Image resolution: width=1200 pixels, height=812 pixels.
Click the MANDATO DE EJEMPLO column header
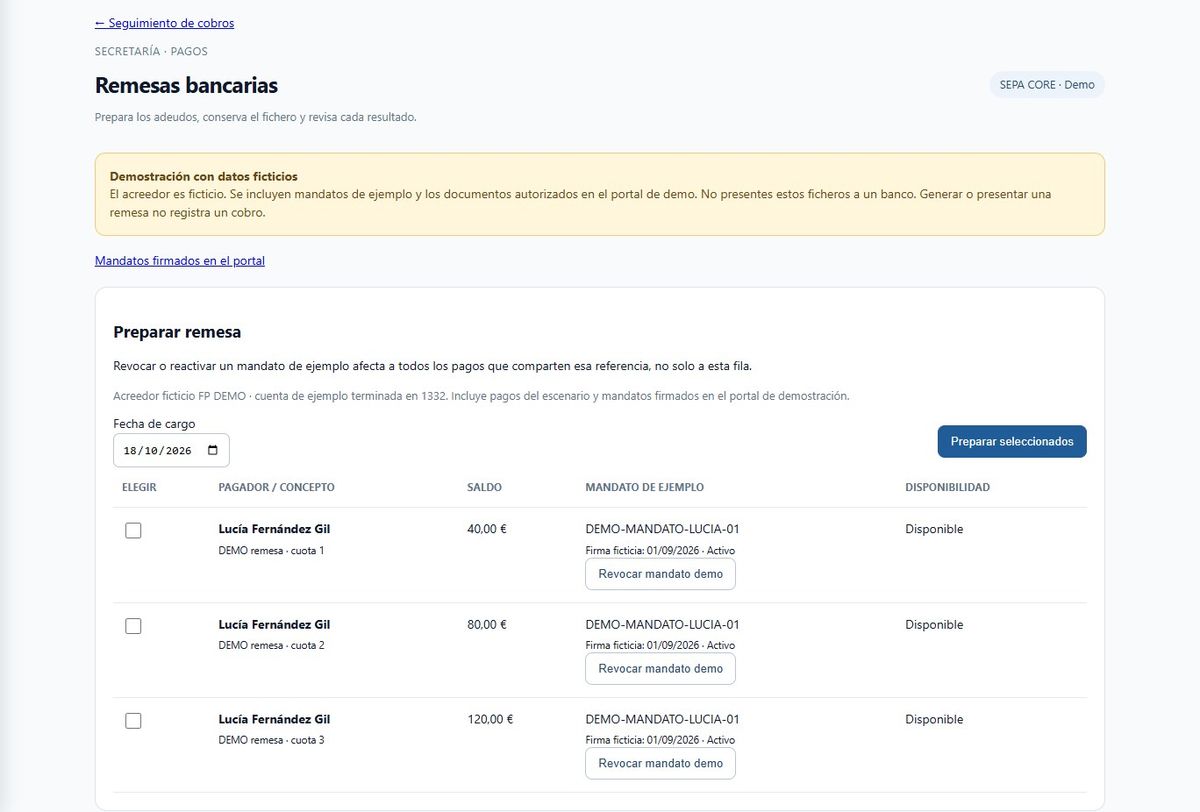click(644, 488)
